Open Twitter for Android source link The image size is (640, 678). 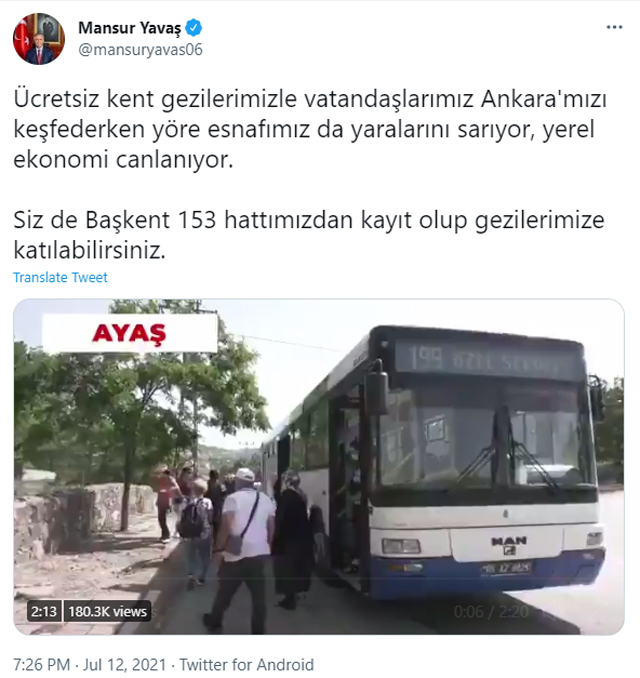(x=246, y=665)
